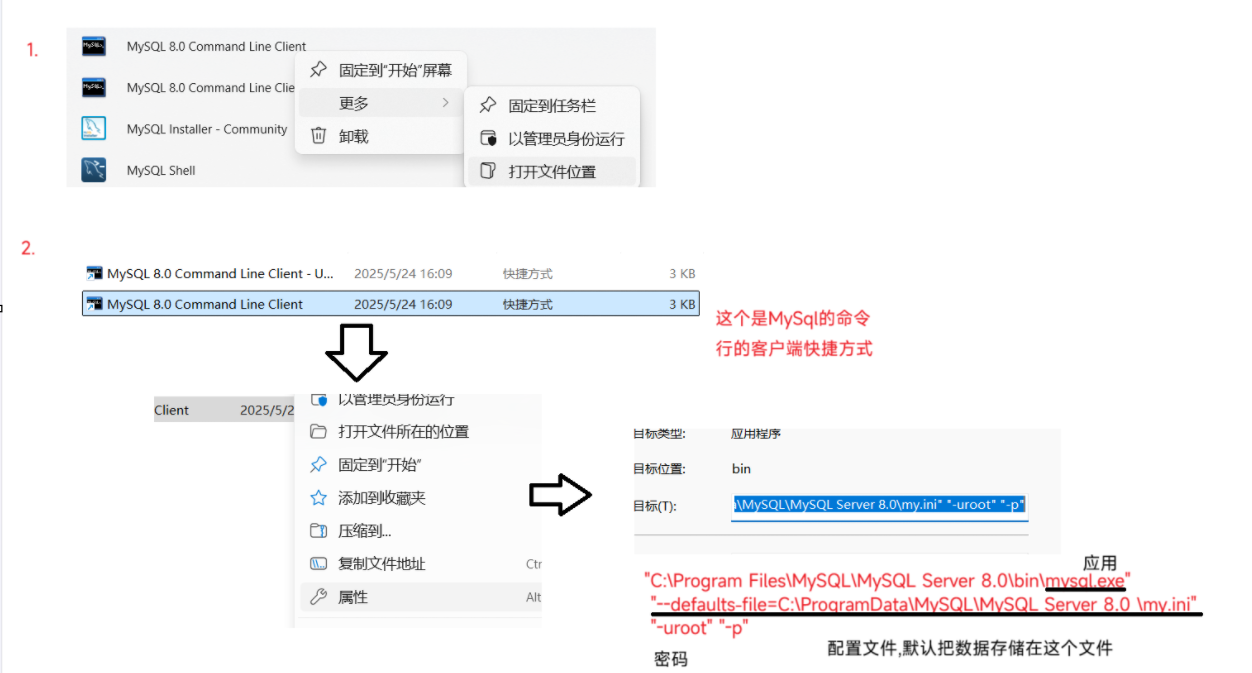Click shortcut icon of 'Command Line Client - U...' file
Screen dimensions: 1252x673
click(x=94, y=273)
